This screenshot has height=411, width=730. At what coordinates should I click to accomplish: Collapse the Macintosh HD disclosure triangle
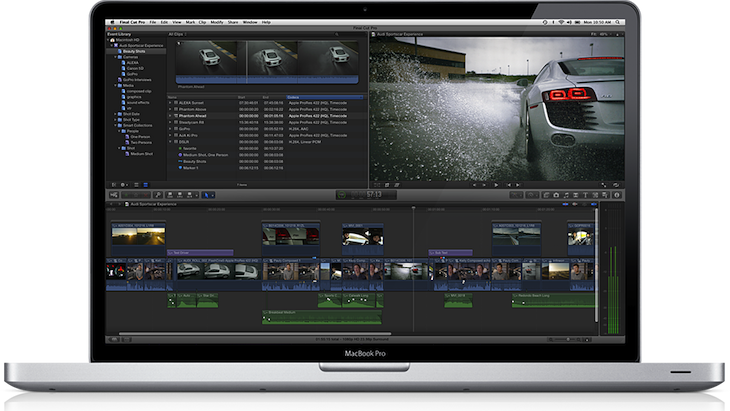point(108,40)
